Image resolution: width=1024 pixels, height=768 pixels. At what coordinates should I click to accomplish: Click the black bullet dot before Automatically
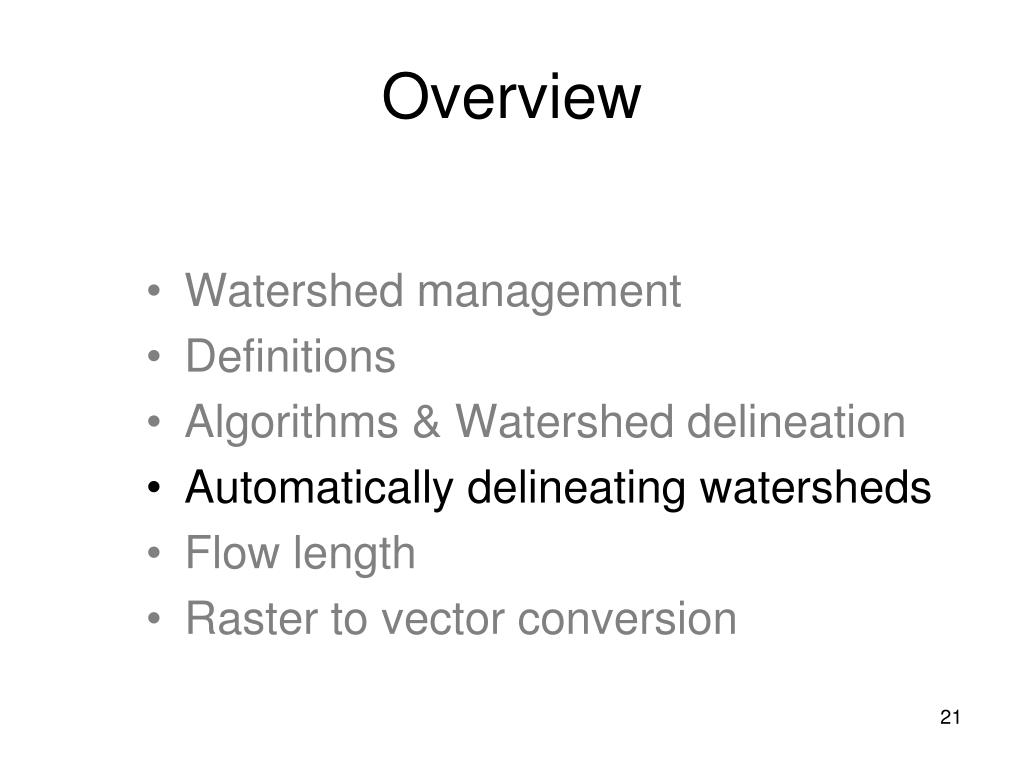coord(153,488)
